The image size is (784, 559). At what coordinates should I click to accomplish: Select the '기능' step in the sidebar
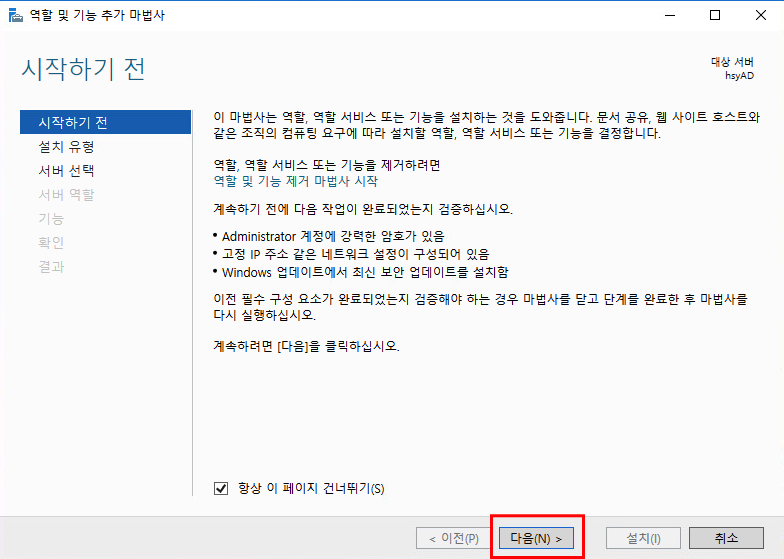click(x=51, y=218)
